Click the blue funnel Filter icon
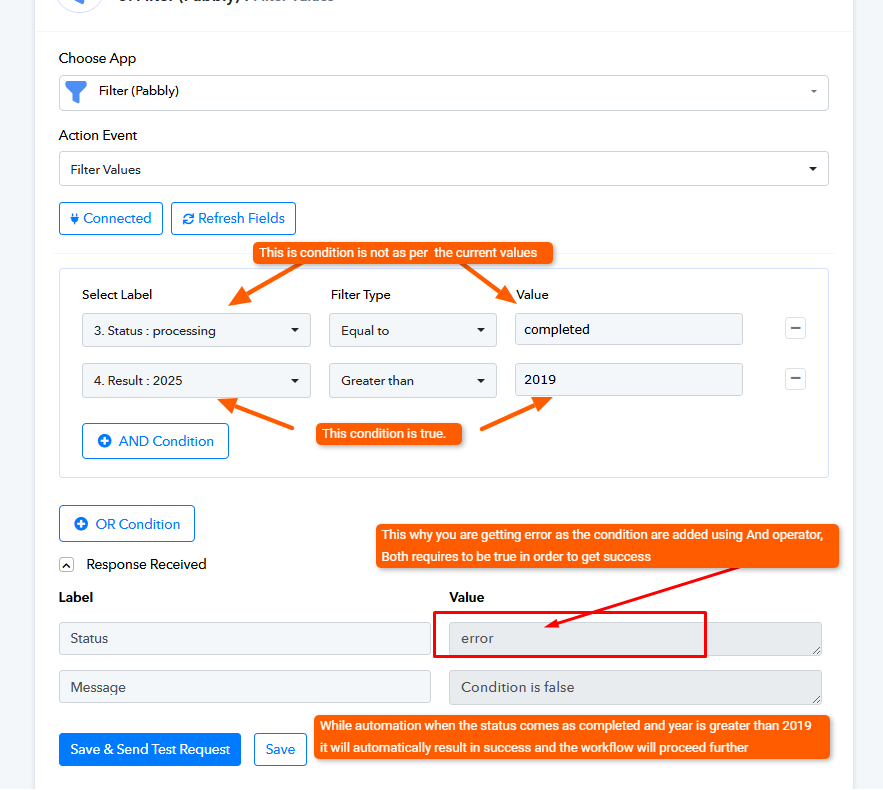Image resolution: width=883 pixels, height=790 pixels. point(76,92)
